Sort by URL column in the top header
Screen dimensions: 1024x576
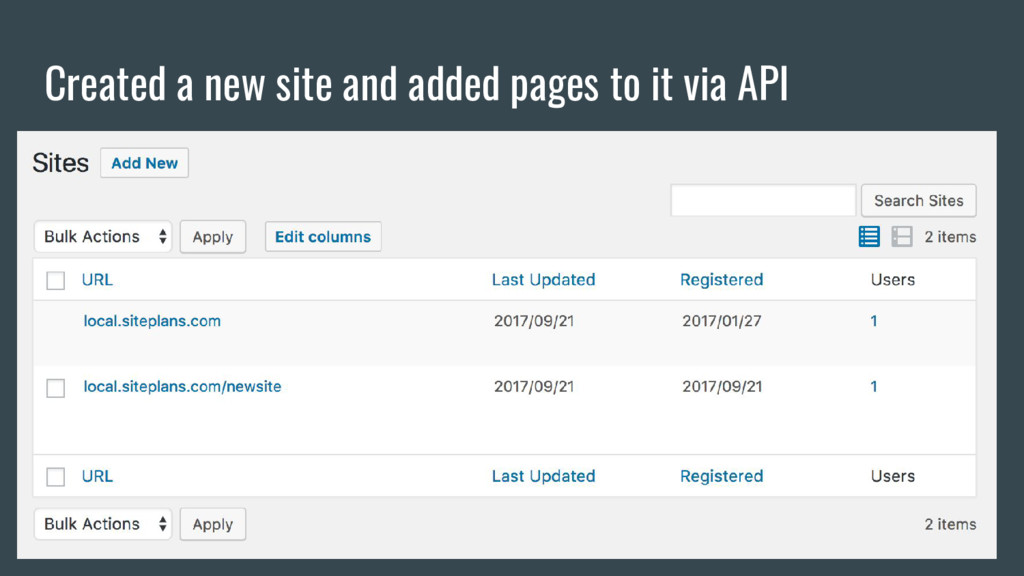[97, 280]
